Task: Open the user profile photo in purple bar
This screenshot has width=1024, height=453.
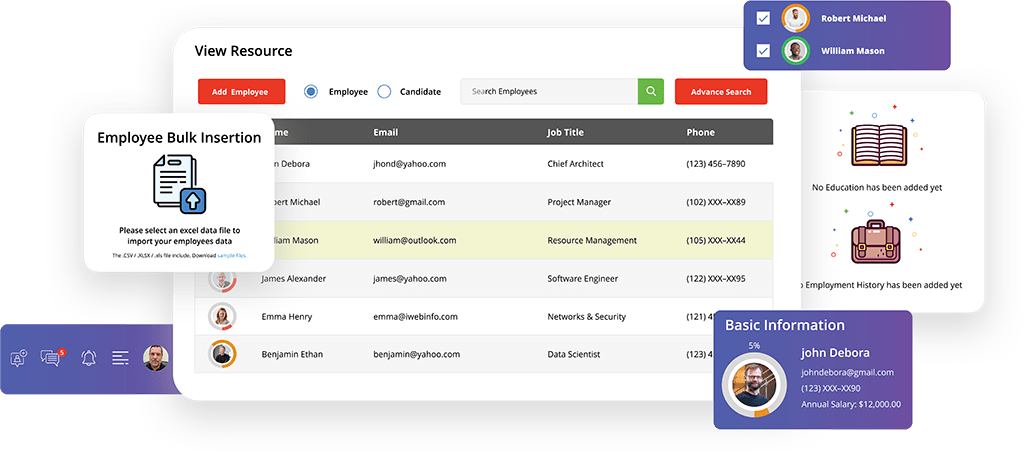Action: click(x=155, y=358)
